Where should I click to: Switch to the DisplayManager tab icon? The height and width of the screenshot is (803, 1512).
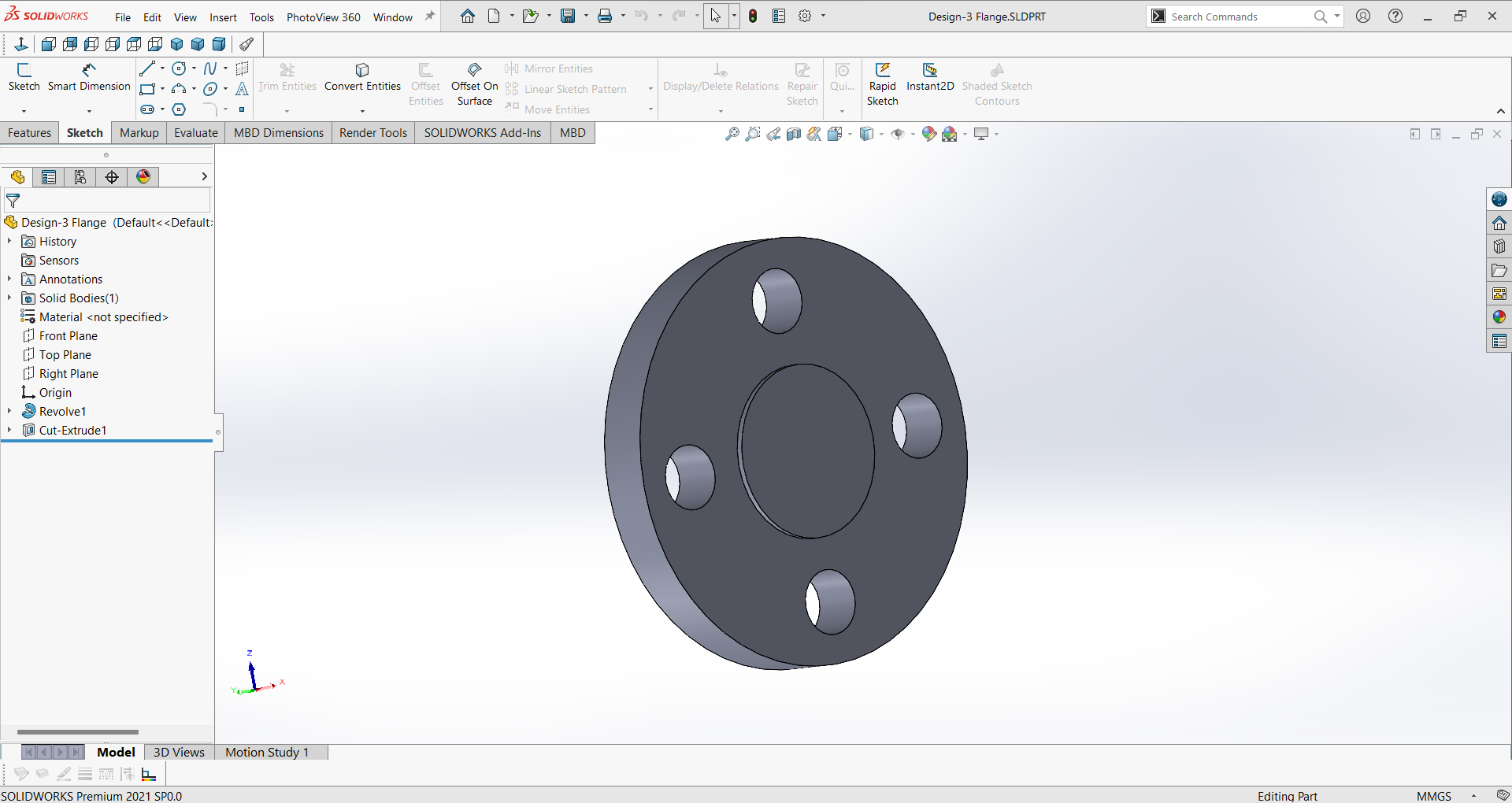click(x=143, y=177)
